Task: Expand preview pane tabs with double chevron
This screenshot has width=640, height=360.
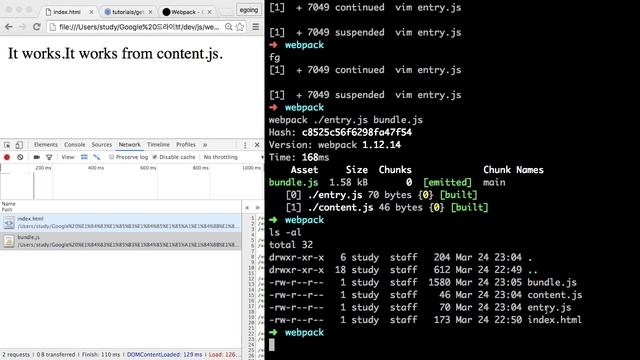Action: (258, 208)
